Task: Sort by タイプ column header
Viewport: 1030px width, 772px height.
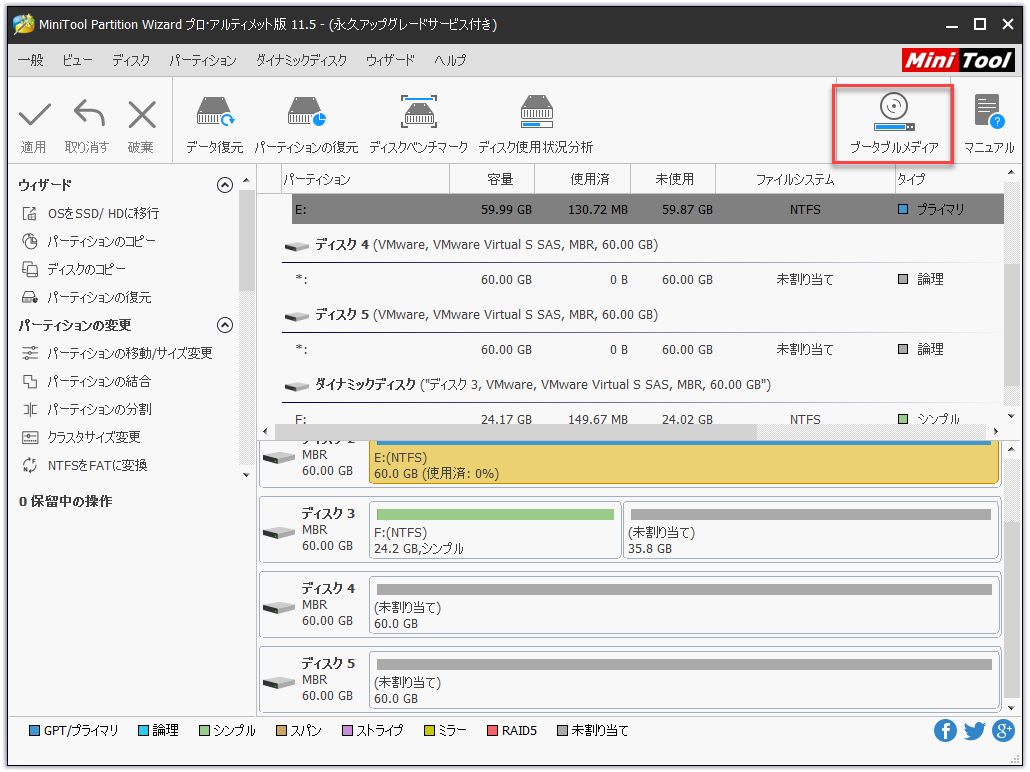Action: pyautogui.click(x=949, y=179)
